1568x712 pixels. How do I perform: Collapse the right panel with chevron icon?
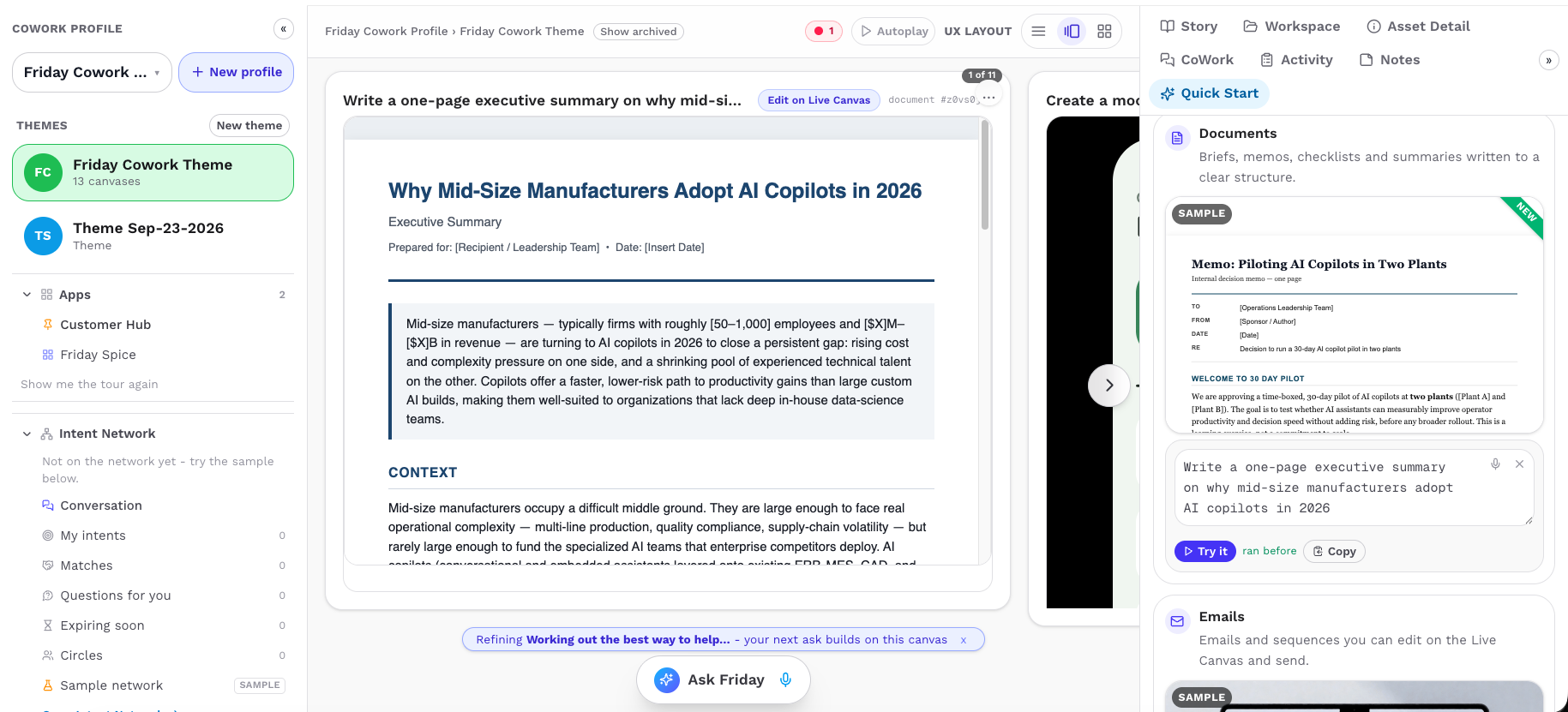click(1548, 60)
